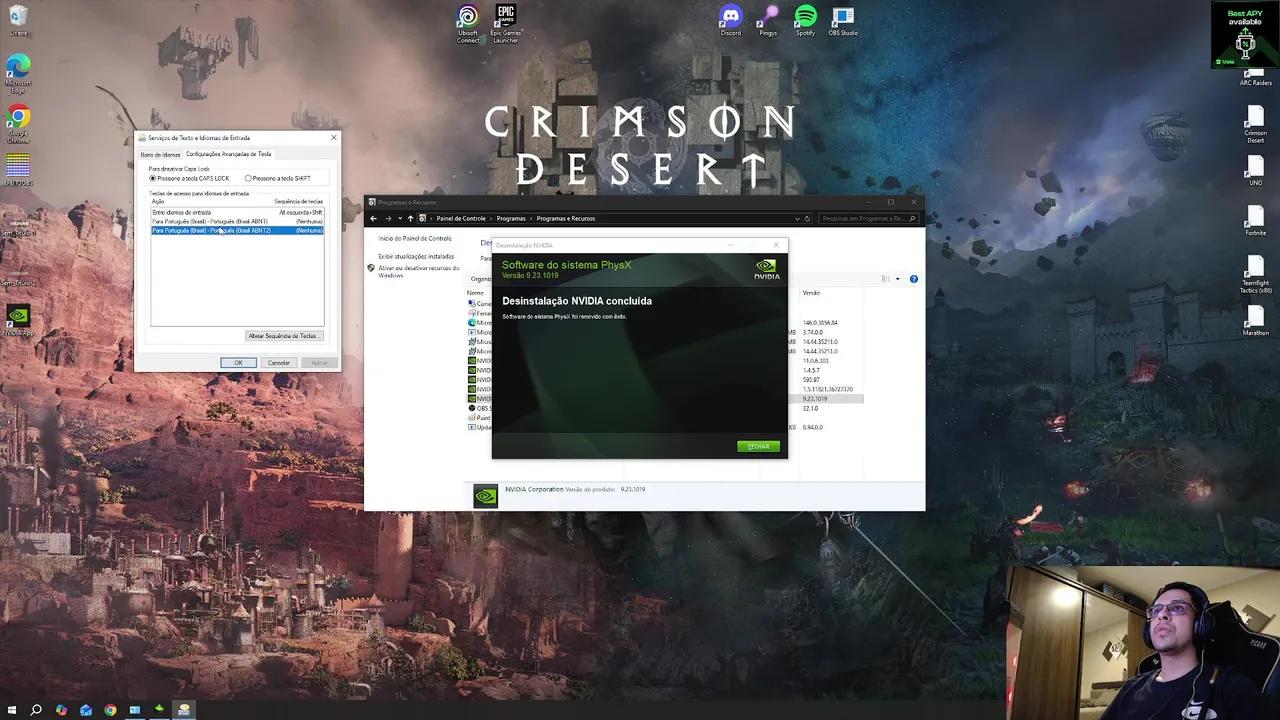Click the Nome column header
The image size is (1280, 720).
[x=475, y=293]
